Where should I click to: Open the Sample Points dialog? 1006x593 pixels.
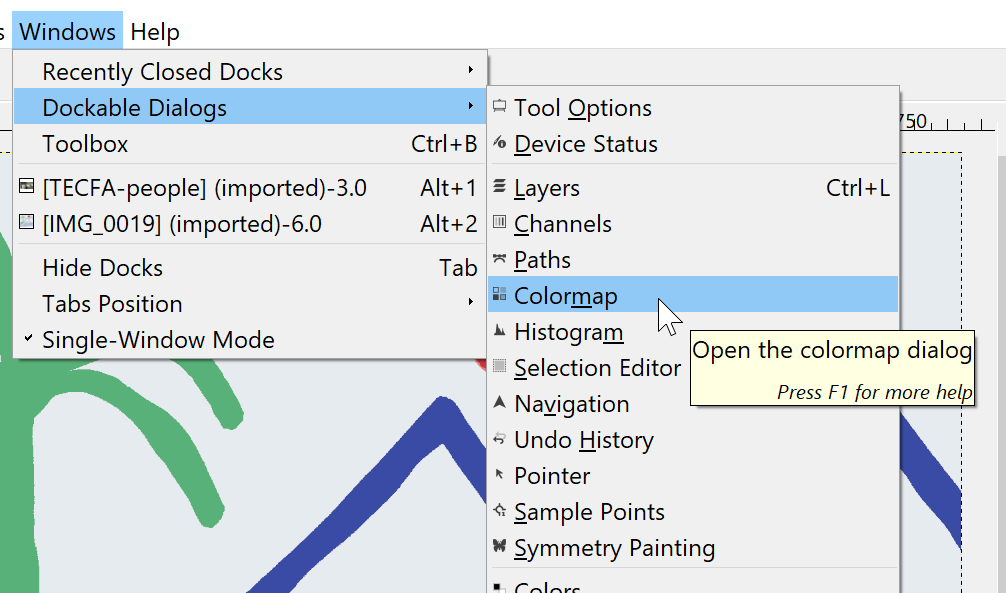pyautogui.click(x=589, y=512)
